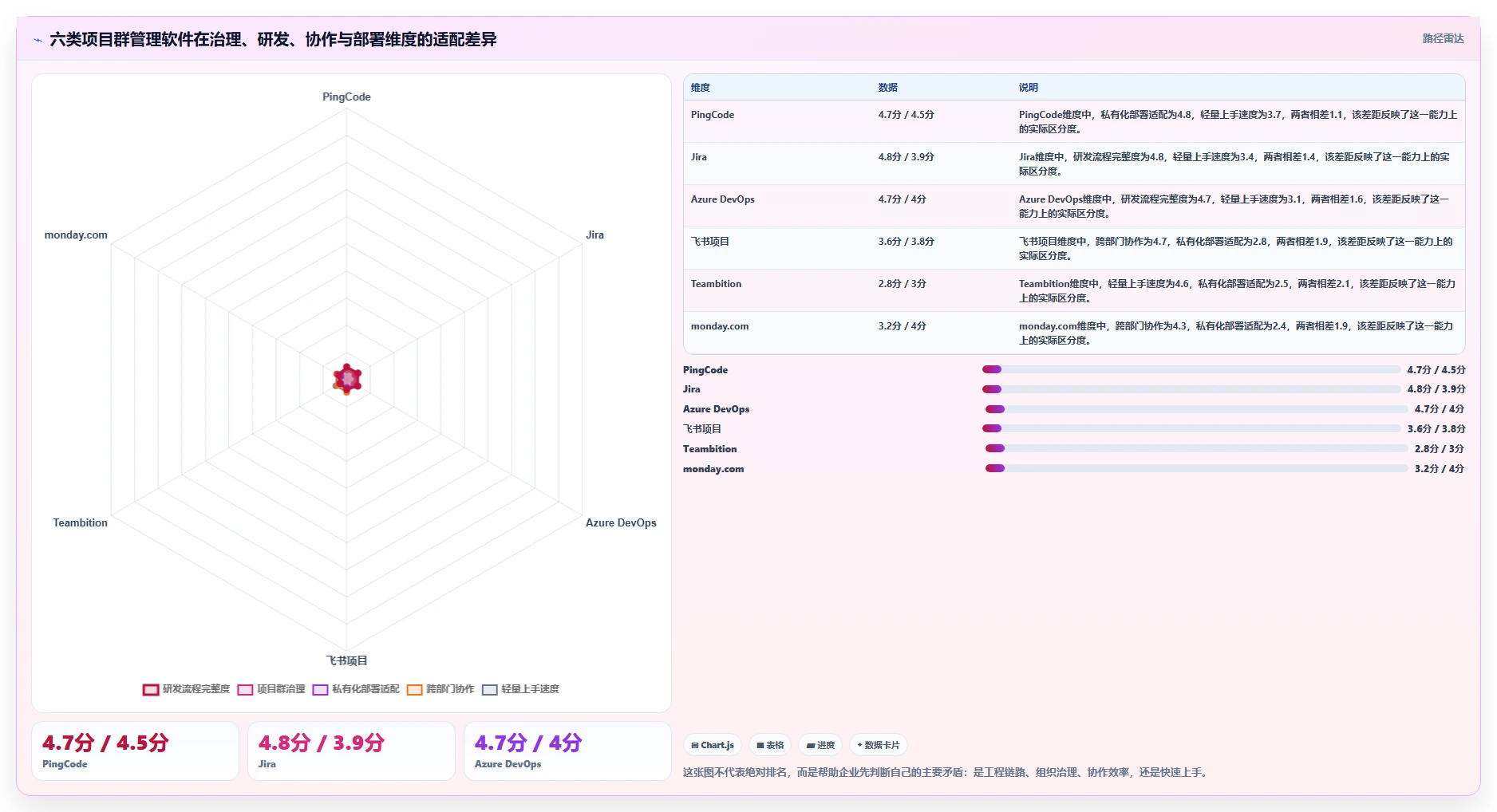Screen dimensions: 1497x812
Task: Click the radar data polygon at chart center
Action: click(x=347, y=379)
